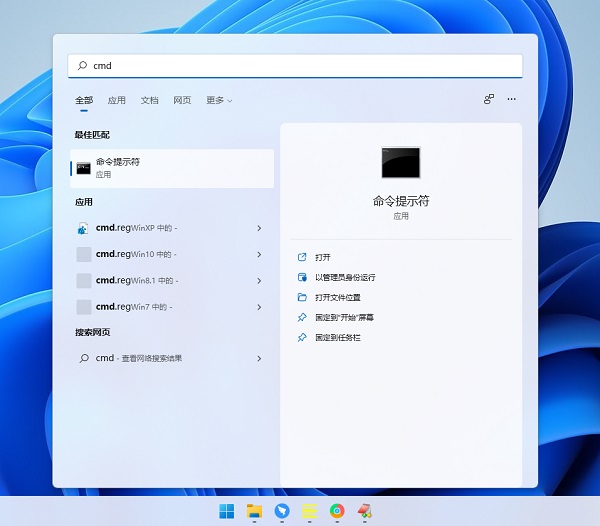Click the Win8.1 cmd.reg blank icon
The height and width of the screenshot is (526, 600).
[x=84, y=281]
